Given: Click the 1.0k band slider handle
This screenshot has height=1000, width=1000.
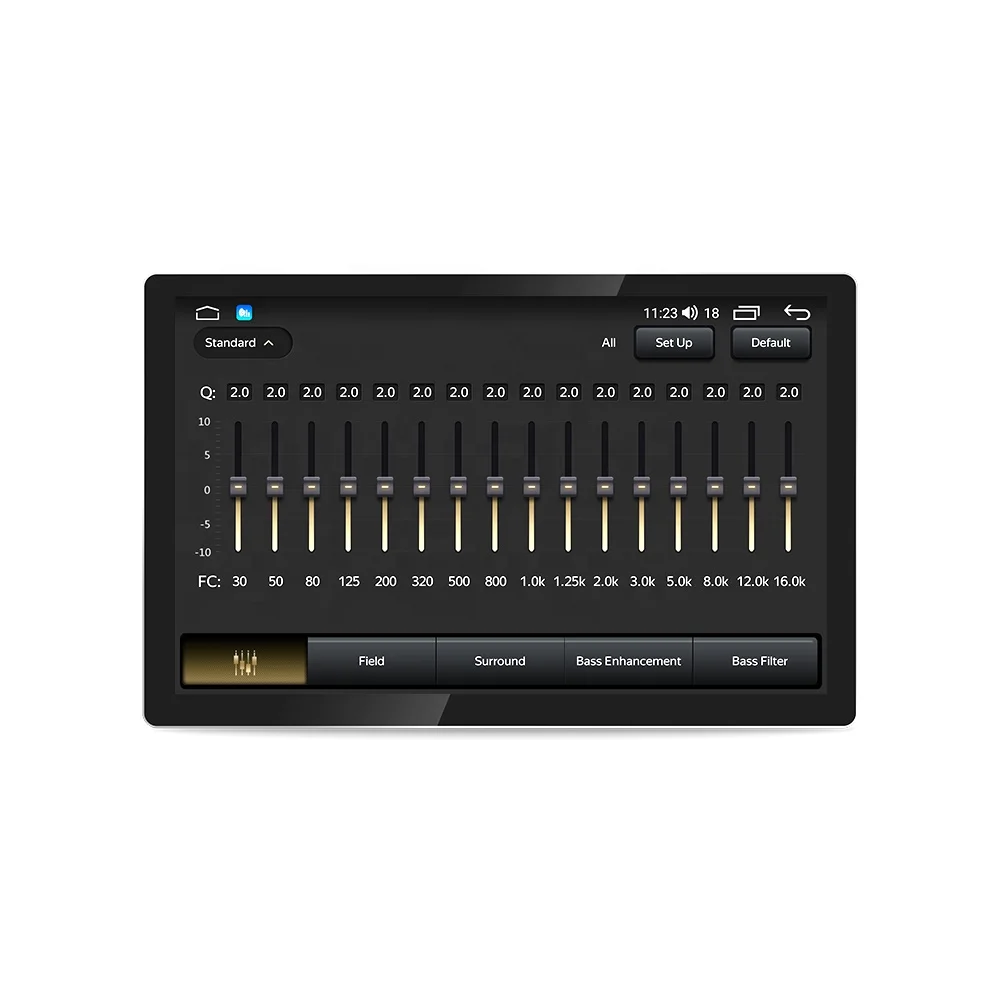Looking at the screenshot, I should (x=531, y=487).
